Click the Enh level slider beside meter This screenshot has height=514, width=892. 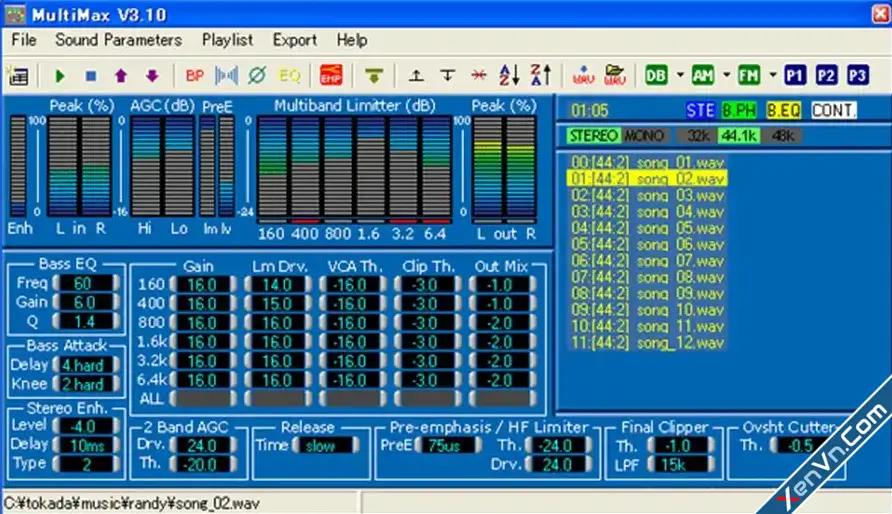point(38,165)
